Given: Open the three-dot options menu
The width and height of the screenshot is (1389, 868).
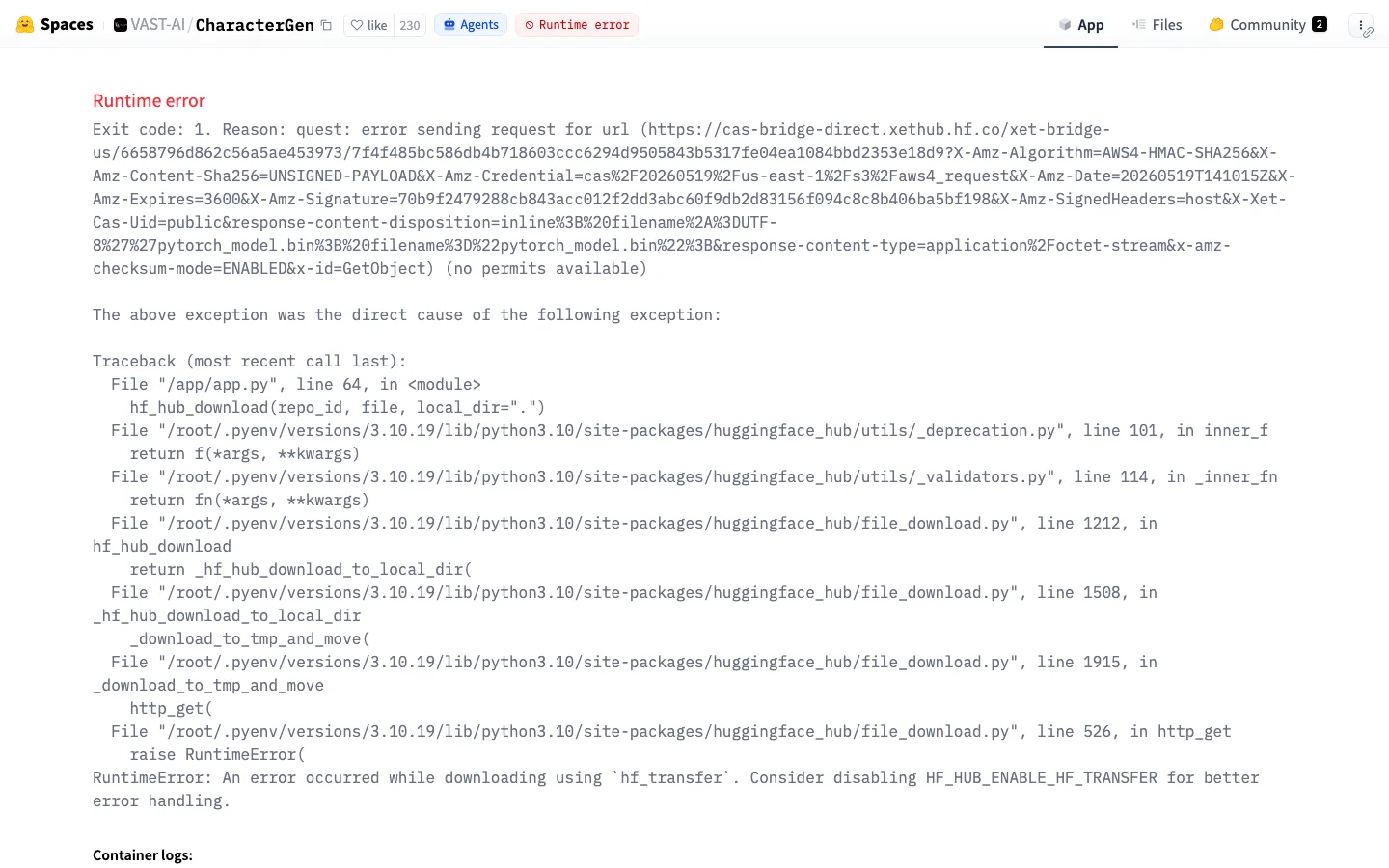Looking at the screenshot, I should pyautogui.click(x=1361, y=25).
